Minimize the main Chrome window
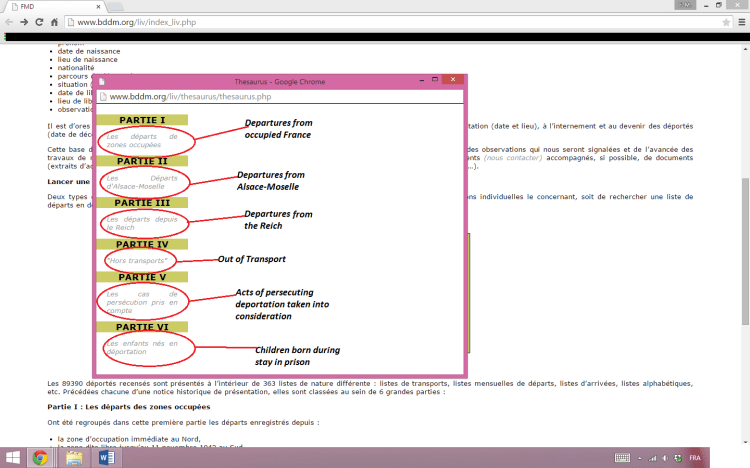Screen dimensions: 750x468 tap(706, 5)
